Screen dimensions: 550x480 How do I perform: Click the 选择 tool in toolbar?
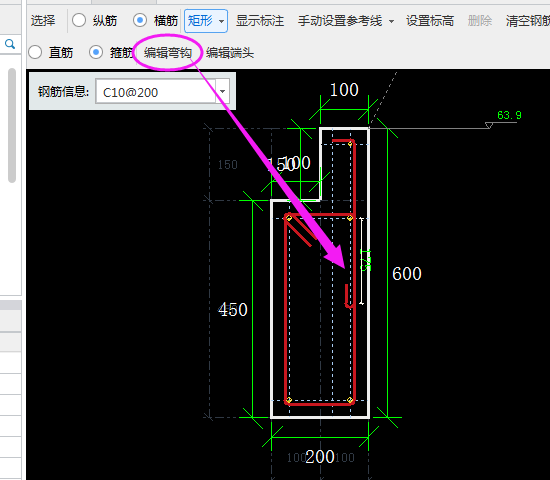coord(43,21)
